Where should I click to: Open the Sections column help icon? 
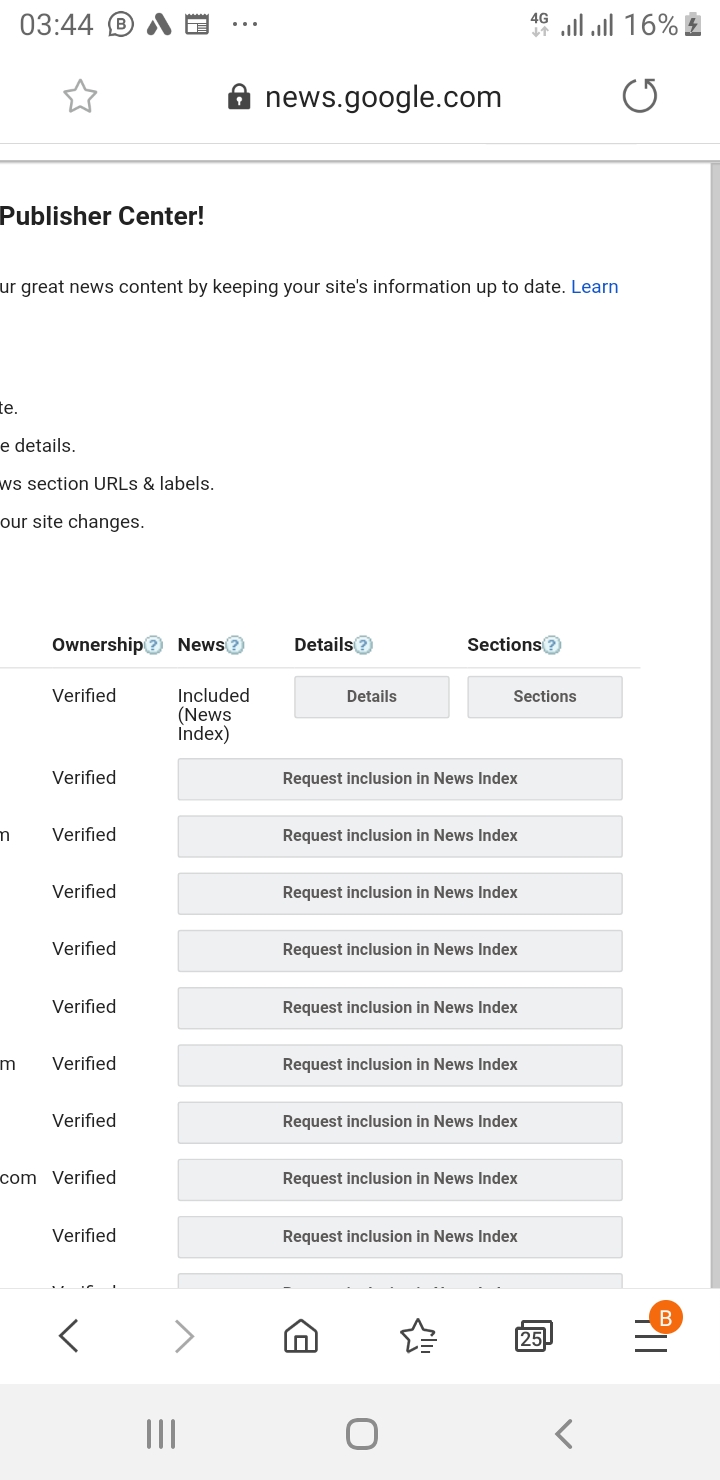(x=552, y=645)
